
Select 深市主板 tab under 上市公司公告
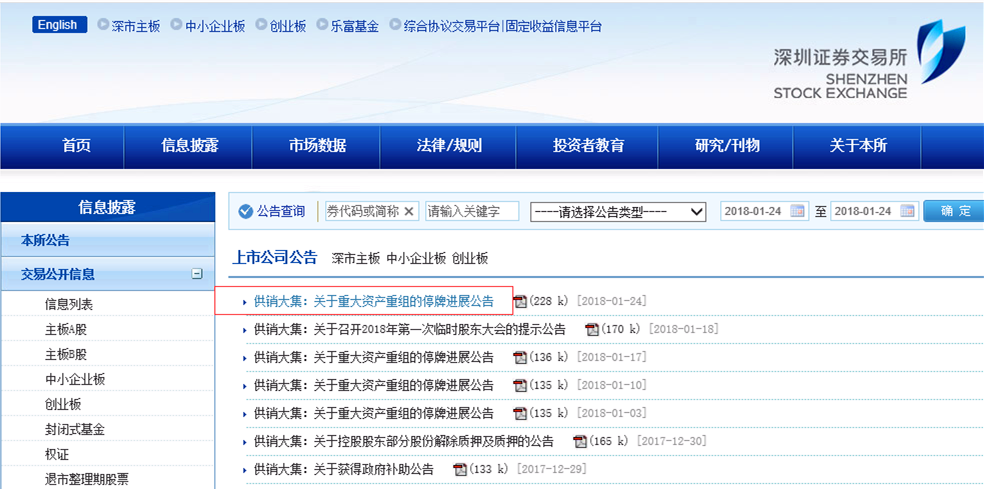point(356,259)
